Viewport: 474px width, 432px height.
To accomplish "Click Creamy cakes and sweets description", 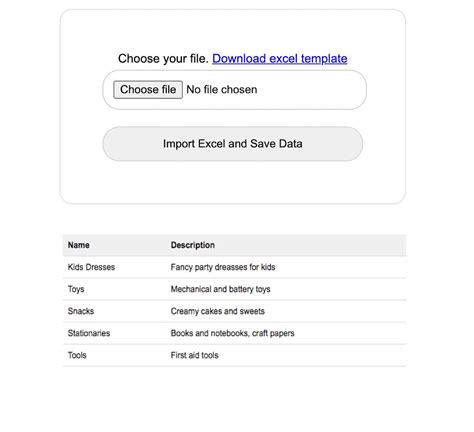I will point(218,311).
